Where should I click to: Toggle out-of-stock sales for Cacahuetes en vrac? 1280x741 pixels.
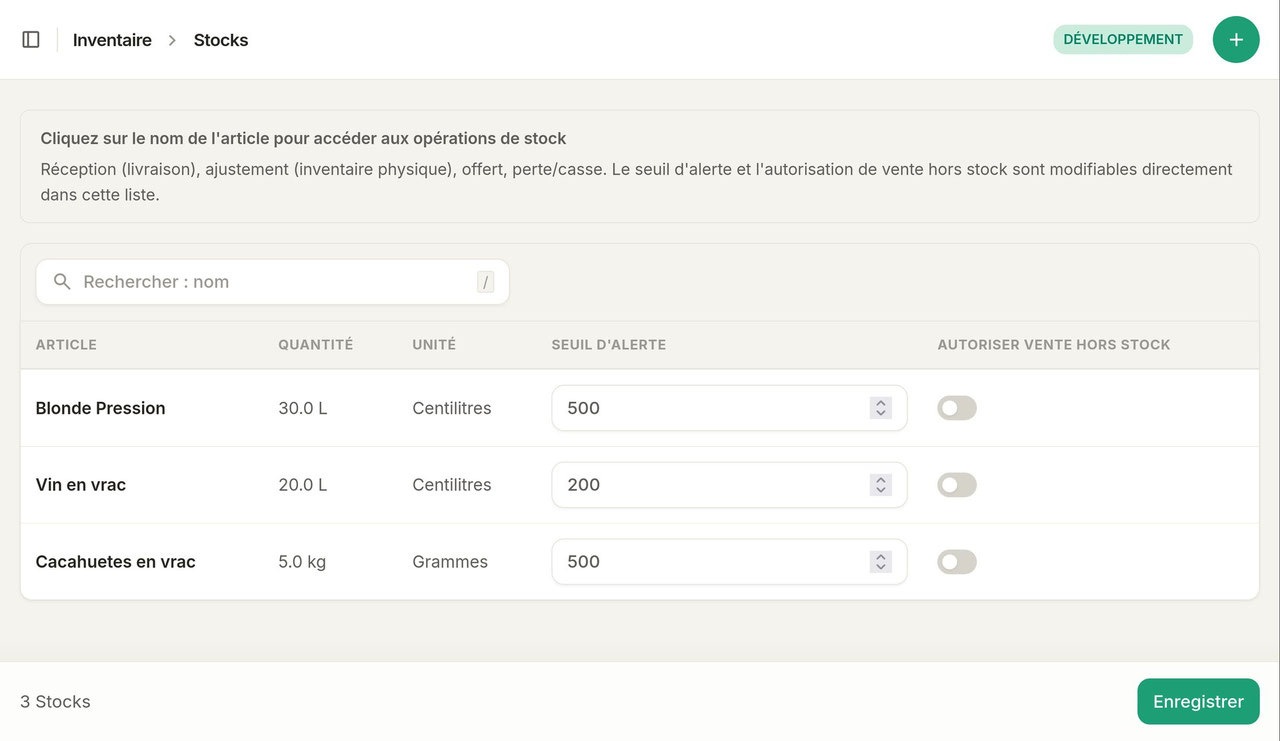(x=957, y=562)
